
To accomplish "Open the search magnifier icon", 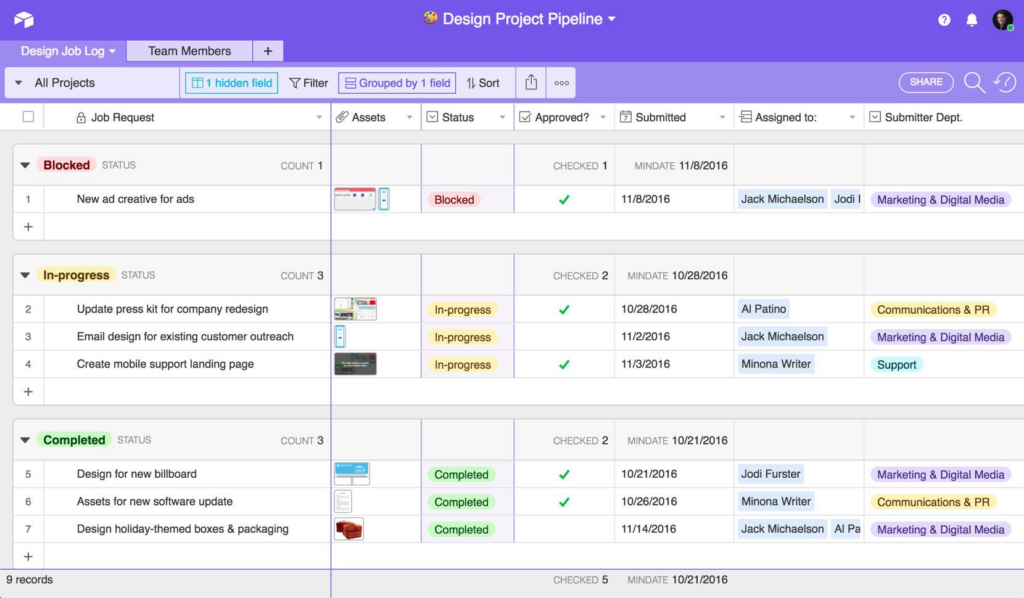I will click(x=974, y=82).
